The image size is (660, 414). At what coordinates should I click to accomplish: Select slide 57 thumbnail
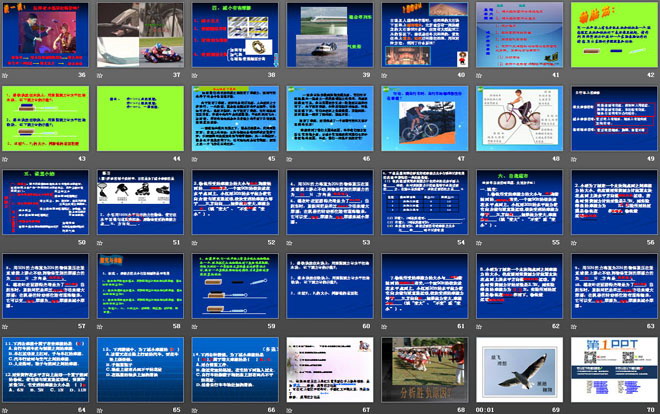coord(45,286)
